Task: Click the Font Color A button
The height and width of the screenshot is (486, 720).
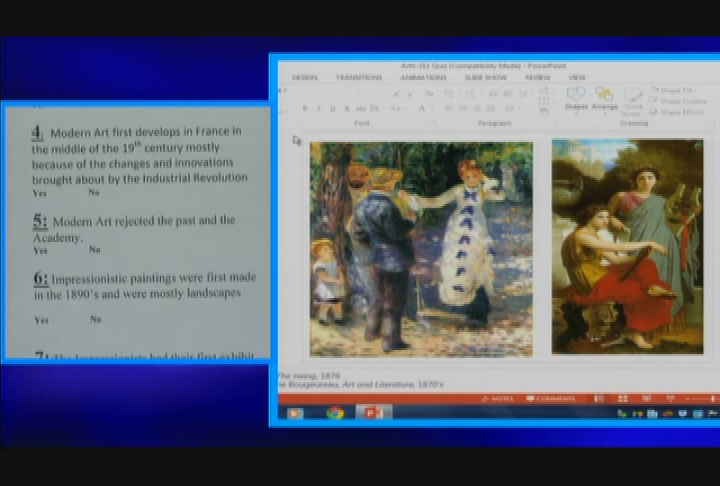Action: pos(422,108)
